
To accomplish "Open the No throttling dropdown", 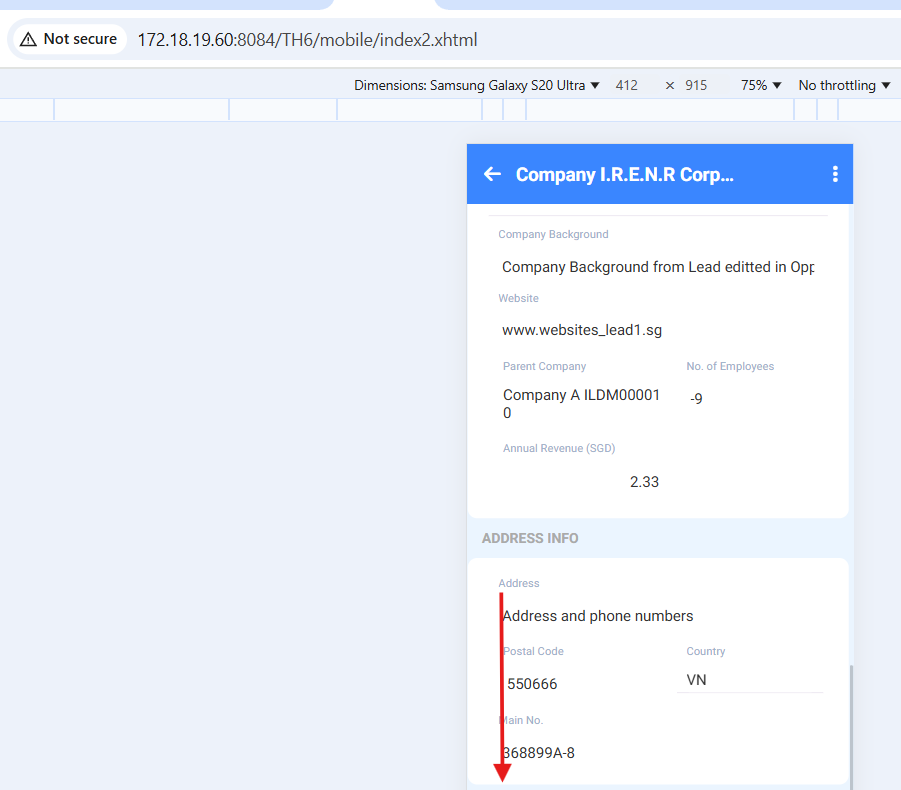I will 844,86.
